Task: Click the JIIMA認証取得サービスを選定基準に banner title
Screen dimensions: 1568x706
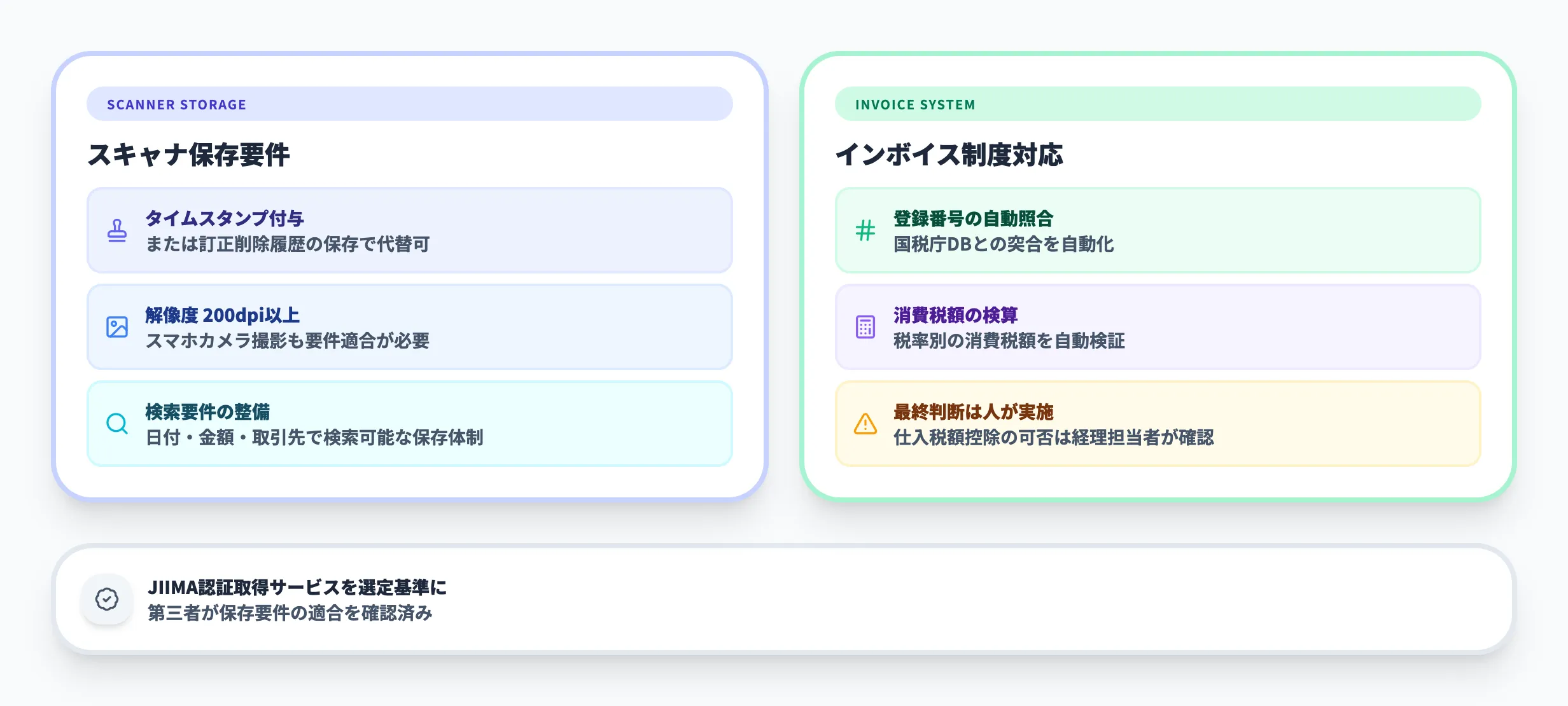Action: (x=297, y=587)
